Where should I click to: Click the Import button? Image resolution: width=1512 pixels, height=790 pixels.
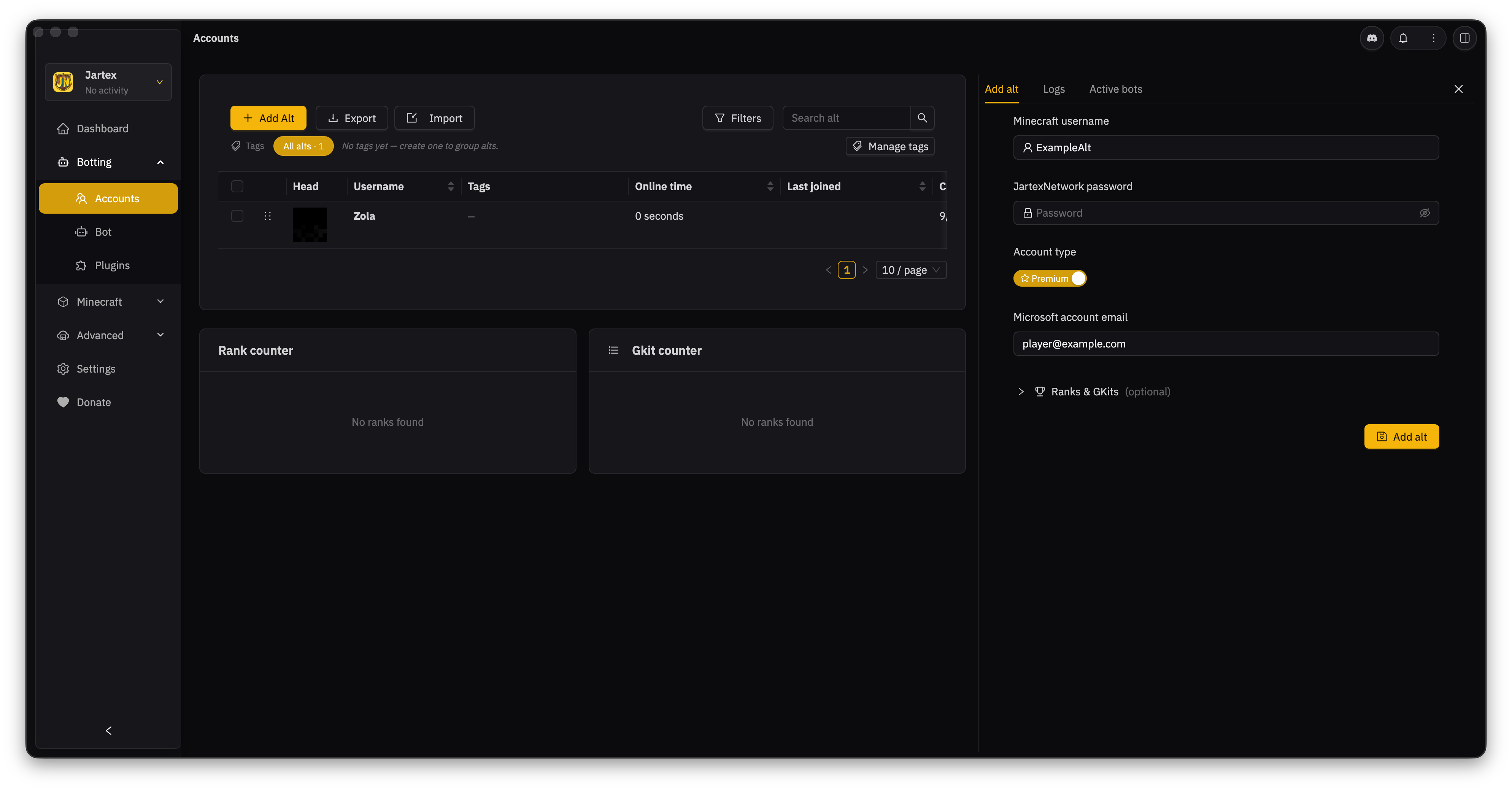tap(434, 118)
